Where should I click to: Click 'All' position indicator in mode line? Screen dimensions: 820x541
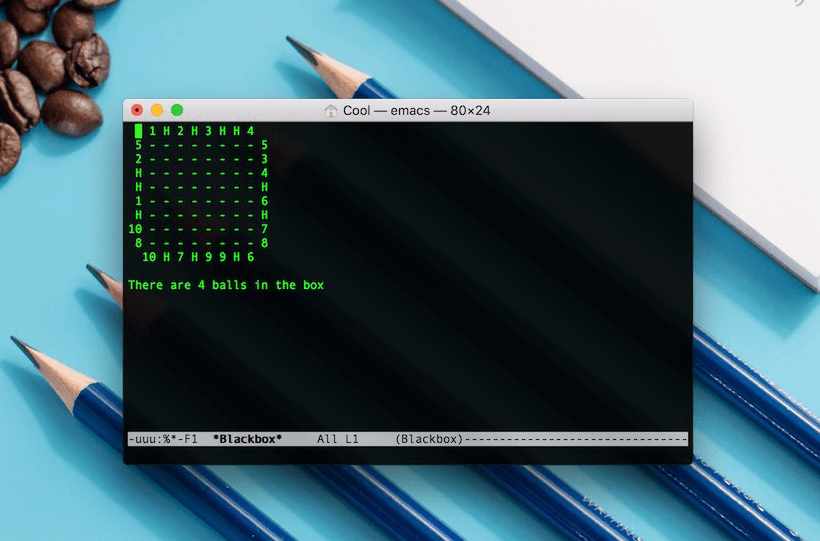coord(327,439)
